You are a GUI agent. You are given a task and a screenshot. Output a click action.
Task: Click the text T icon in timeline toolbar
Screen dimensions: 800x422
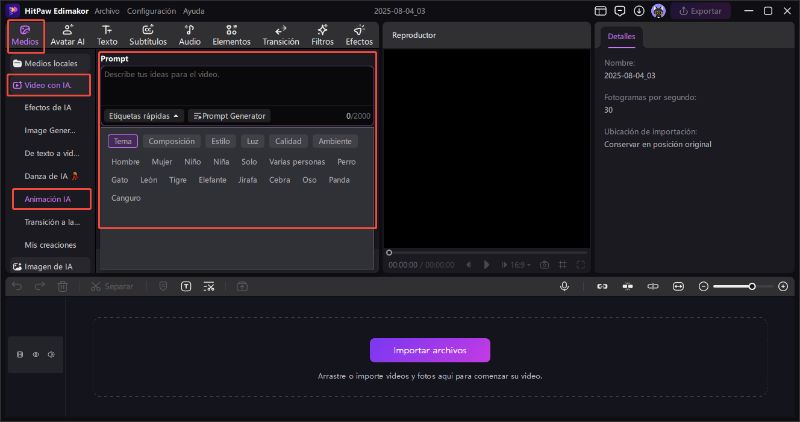tap(186, 286)
